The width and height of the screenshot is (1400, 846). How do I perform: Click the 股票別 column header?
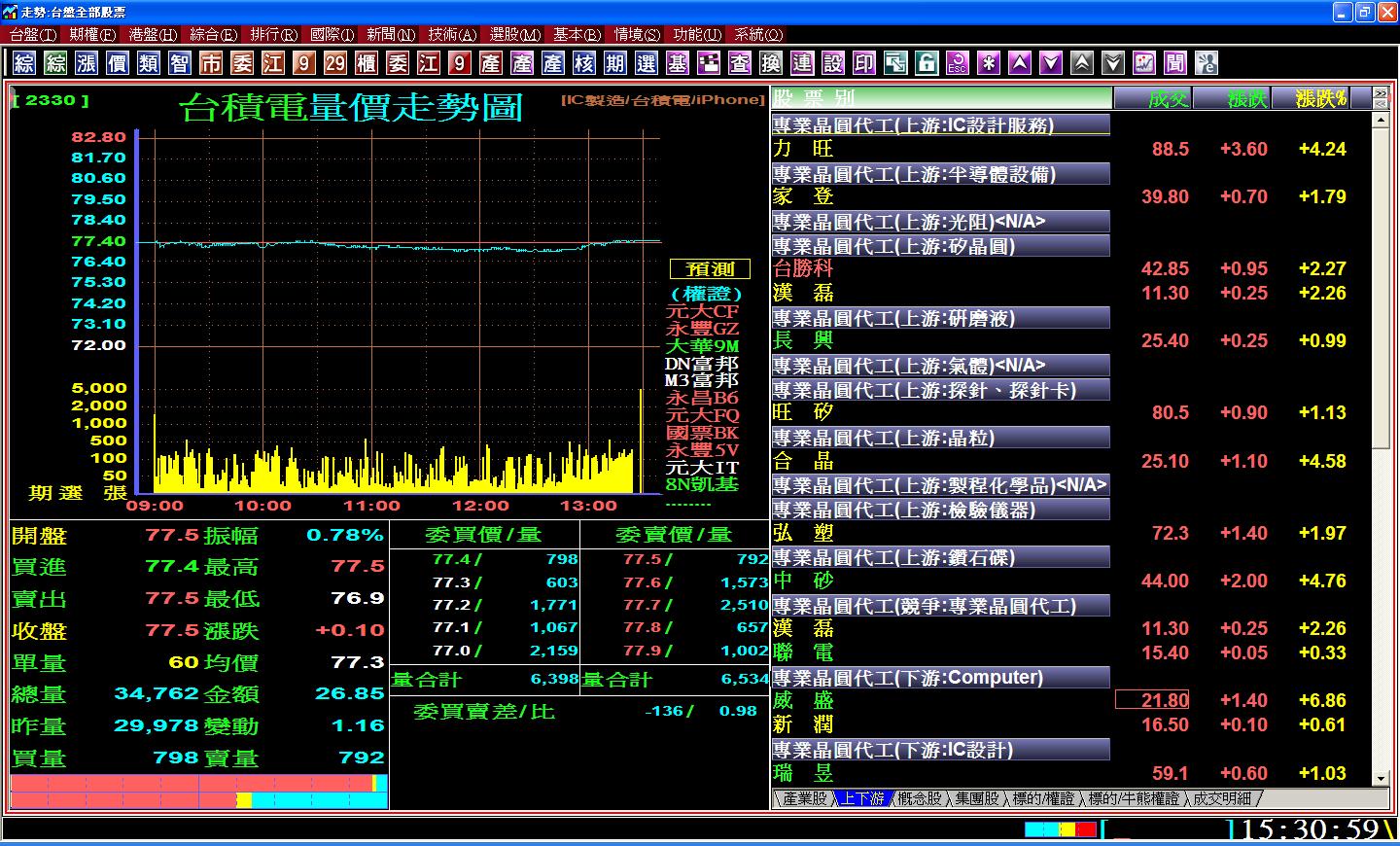click(x=941, y=98)
